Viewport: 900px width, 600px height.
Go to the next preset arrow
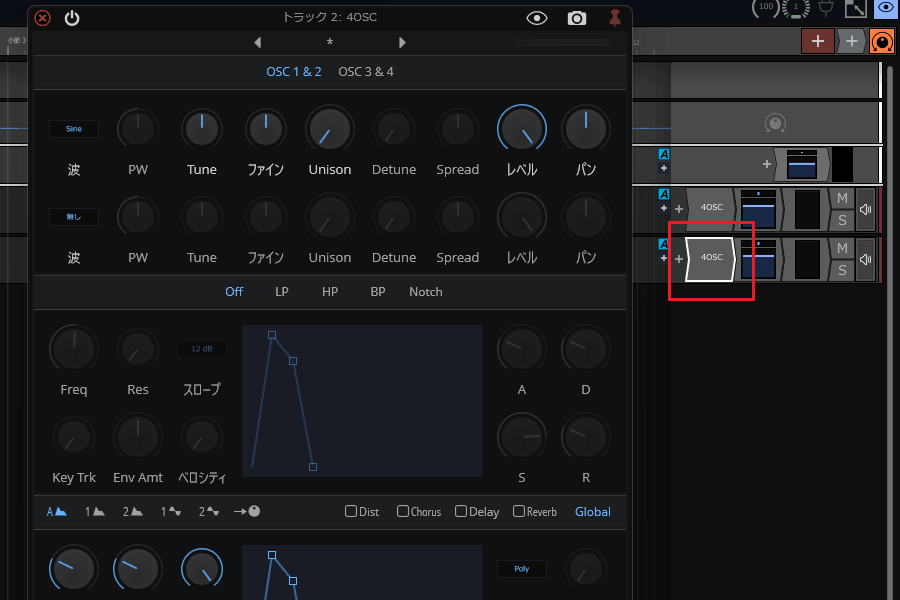click(403, 43)
